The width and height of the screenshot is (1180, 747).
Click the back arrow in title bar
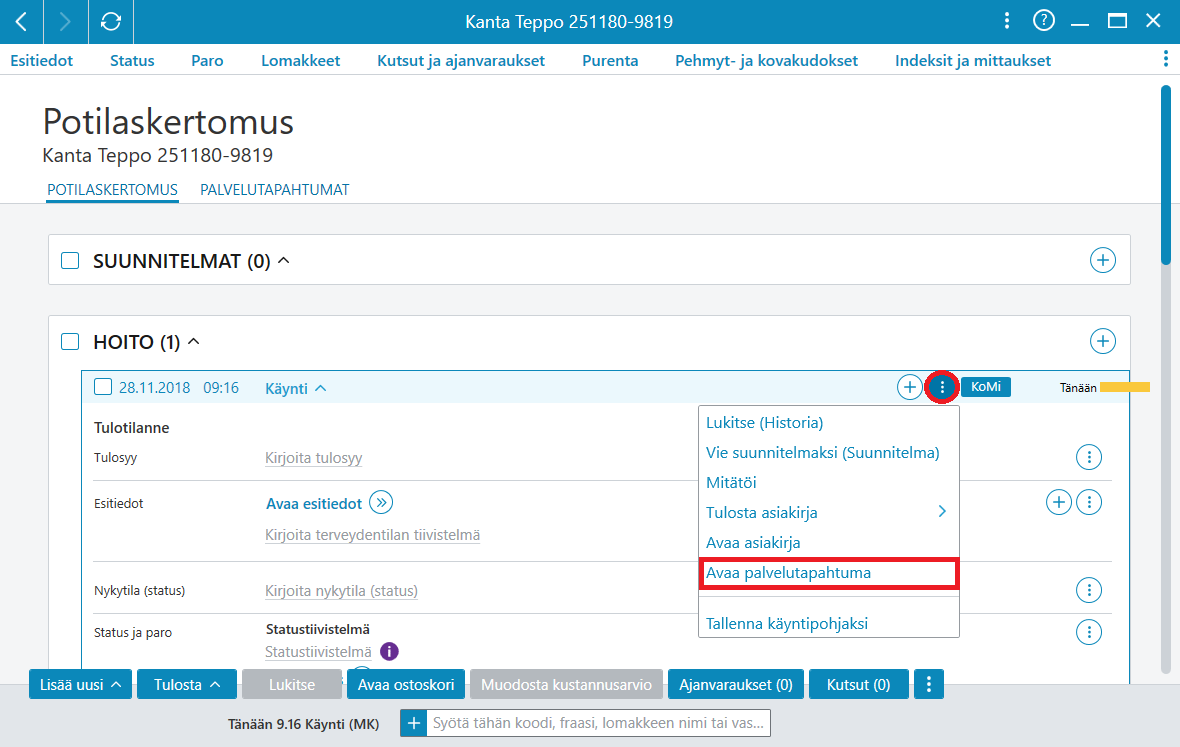click(x=22, y=22)
